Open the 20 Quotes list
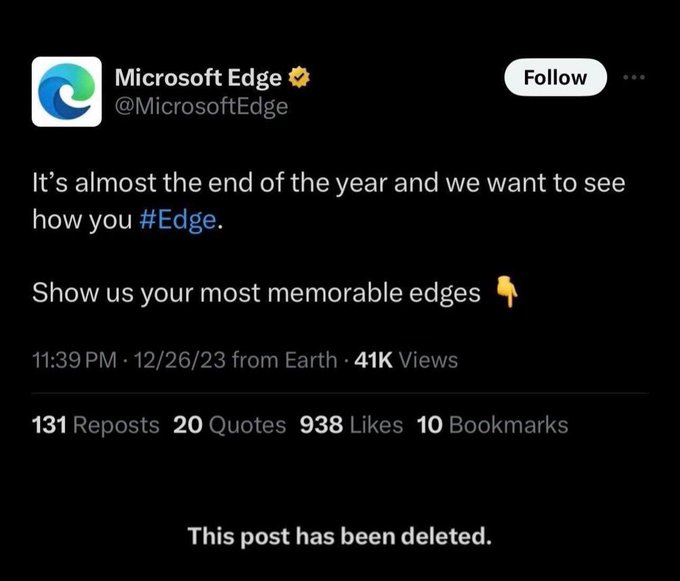Viewport: 680px width, 581px height. (x=229, y=425)
